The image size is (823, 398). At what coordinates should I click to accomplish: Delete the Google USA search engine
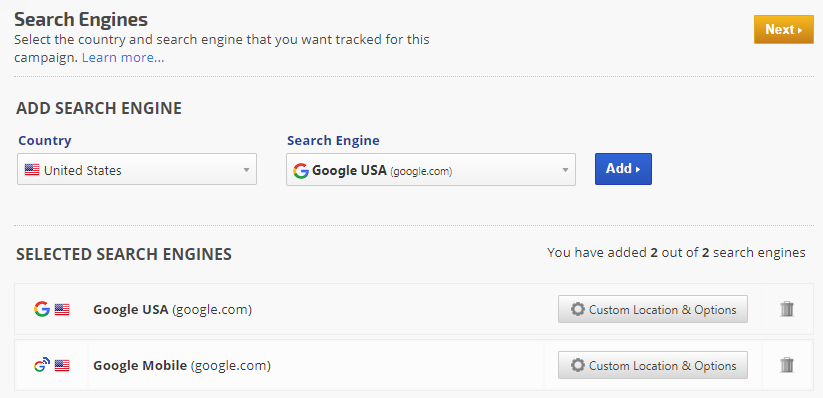(x=787, y=309)
